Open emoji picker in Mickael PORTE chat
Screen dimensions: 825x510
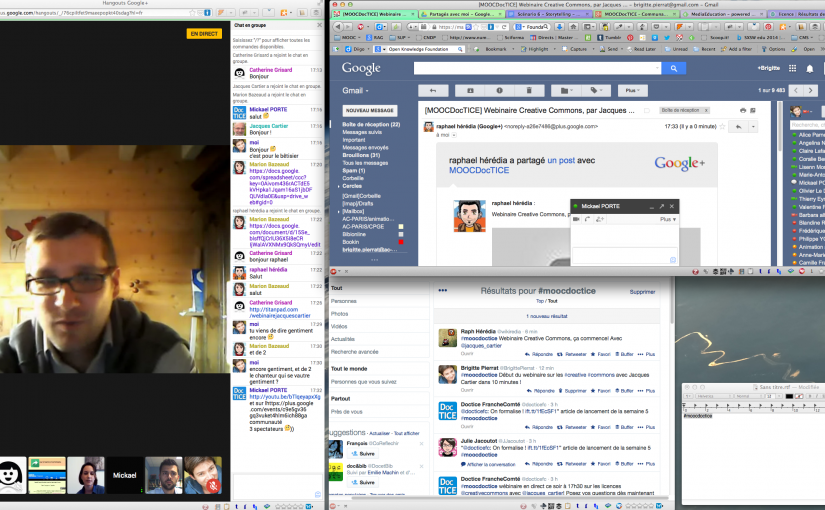[672, 259]
